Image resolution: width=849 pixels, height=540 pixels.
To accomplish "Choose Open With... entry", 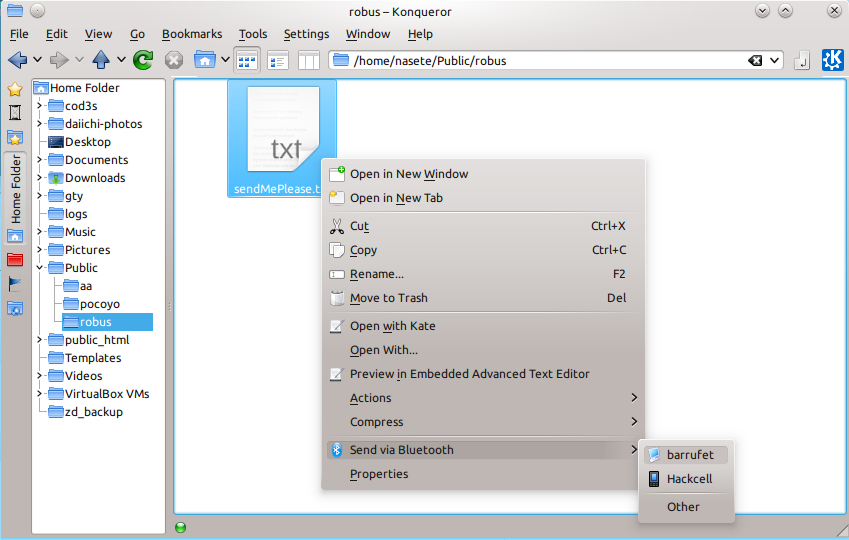I will pos(482,350).
